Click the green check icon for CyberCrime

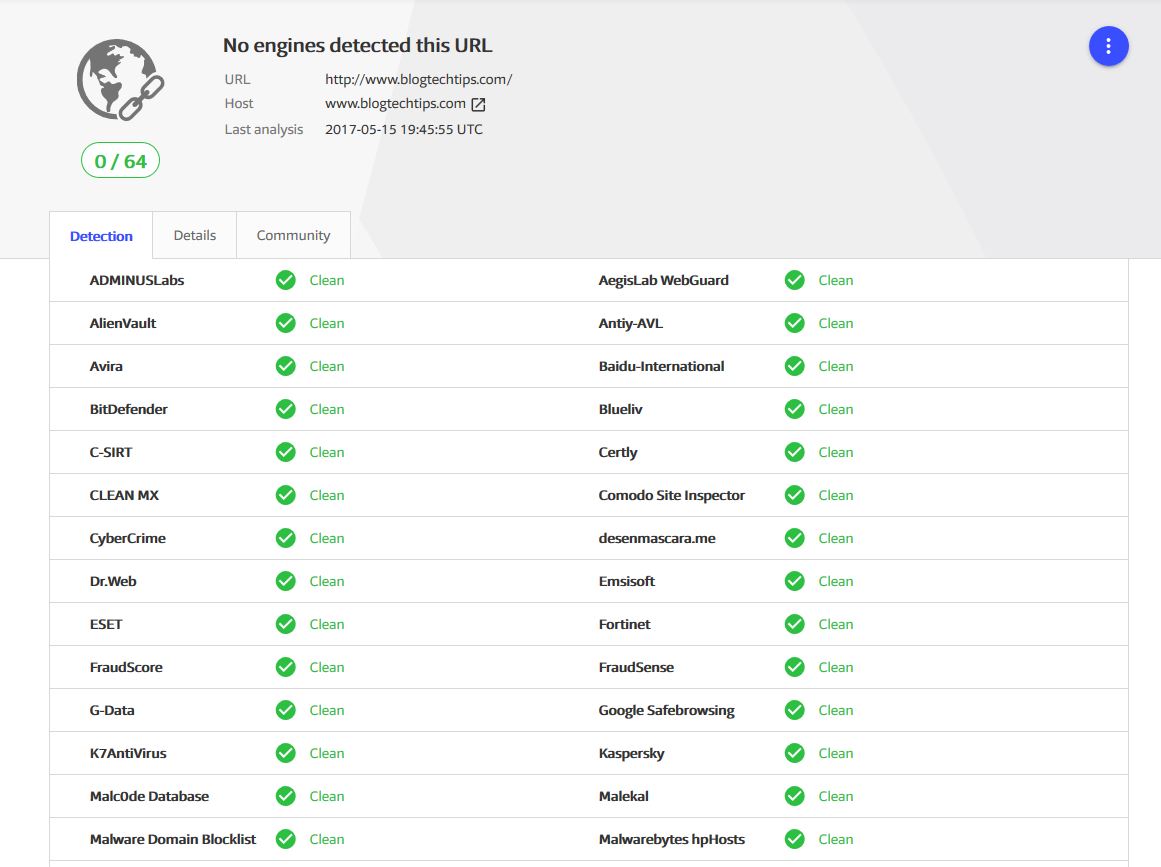coord(286,538)
